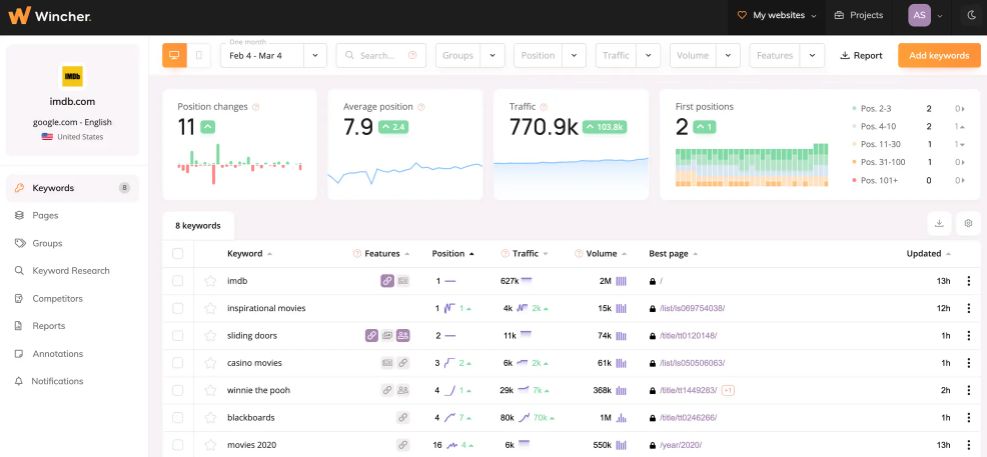The width and height of the screenshot is (987, 457).
Task: Click sitelinks feature icon in imdb row
Action: pos(387,281)
